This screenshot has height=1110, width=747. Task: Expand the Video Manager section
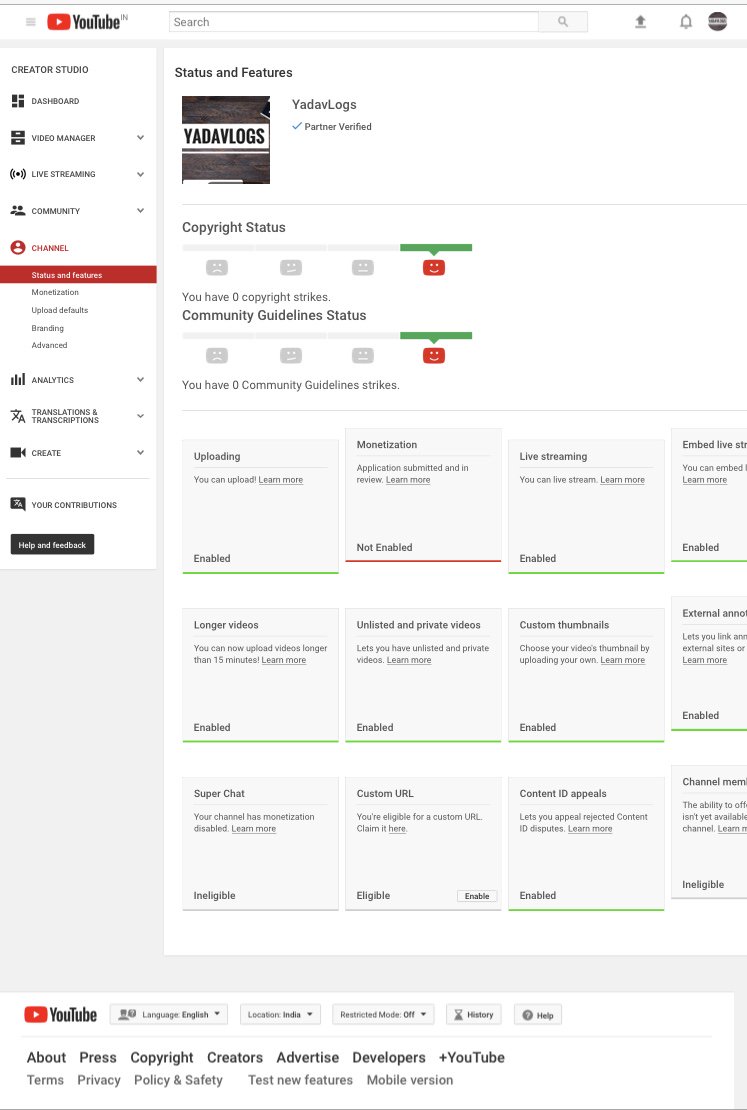(140, 138)
